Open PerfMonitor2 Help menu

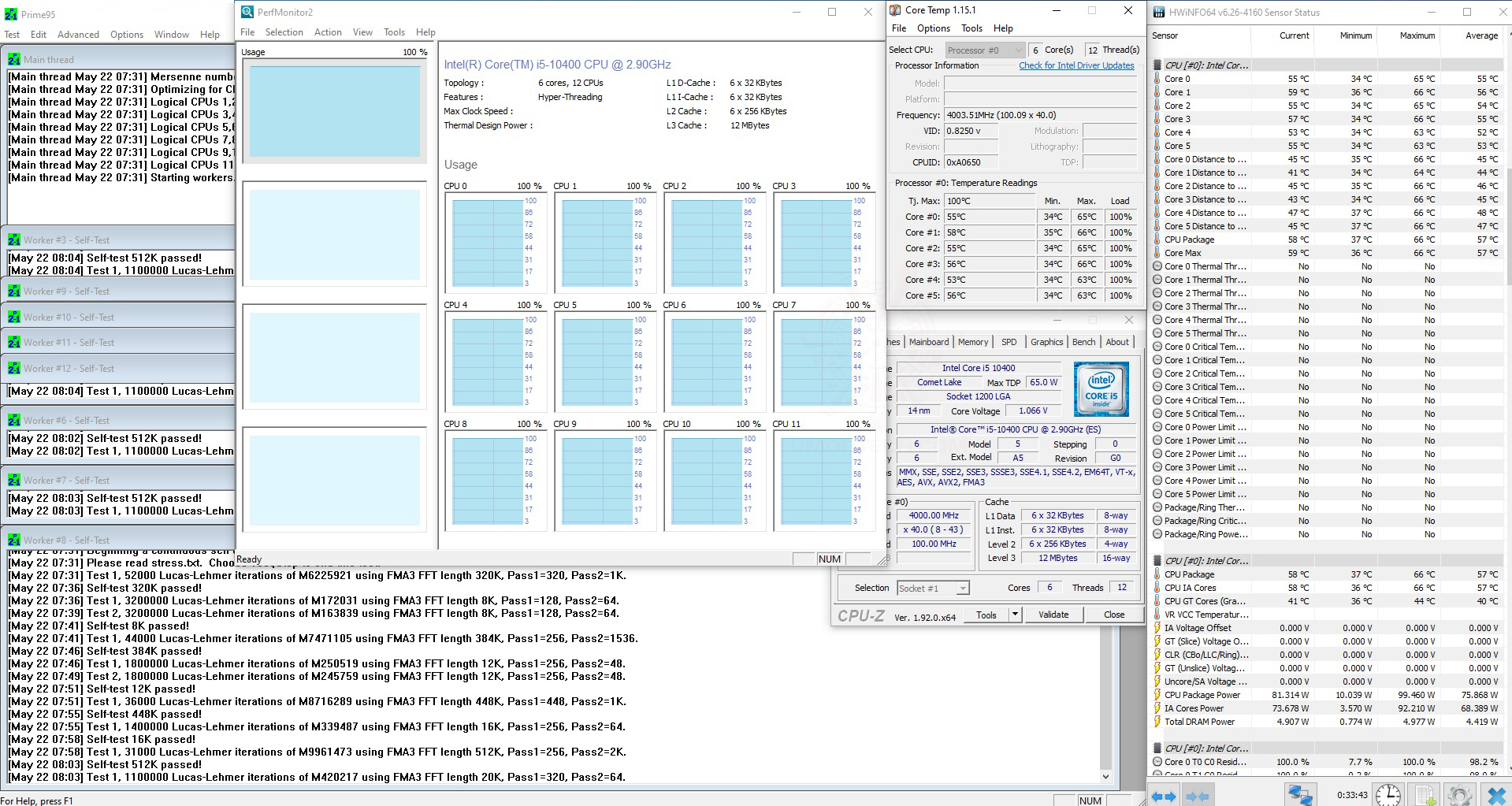(x=425, y=32)
